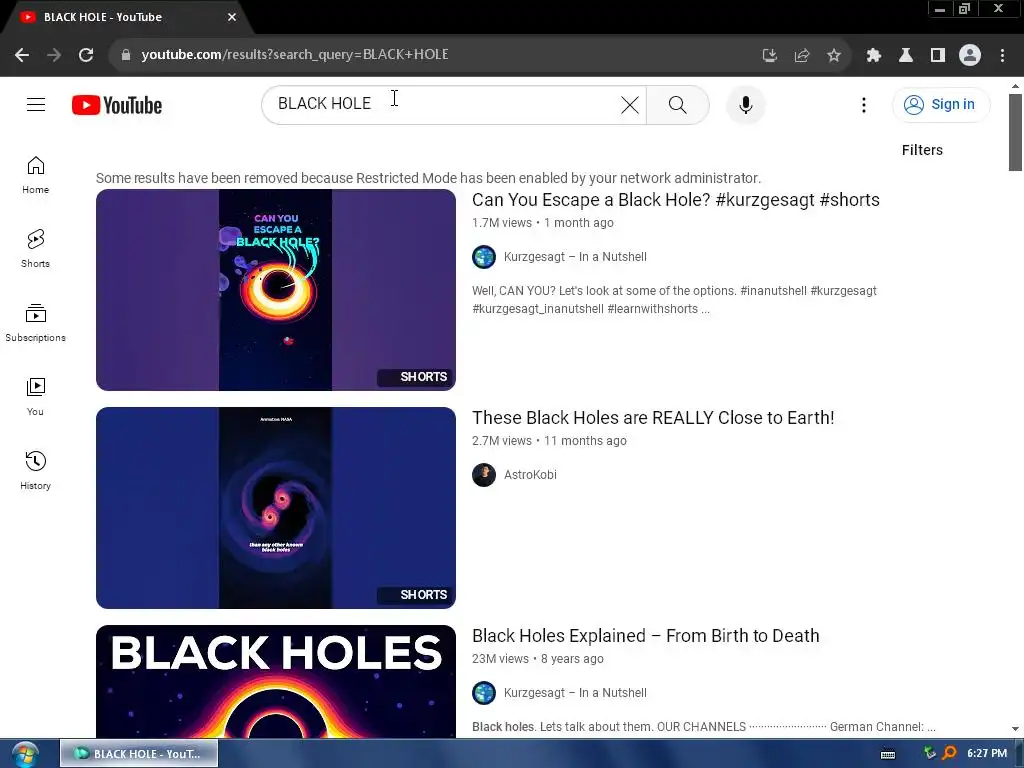Open "These Black Holes are REALLY Close to Earth!"

653,418
